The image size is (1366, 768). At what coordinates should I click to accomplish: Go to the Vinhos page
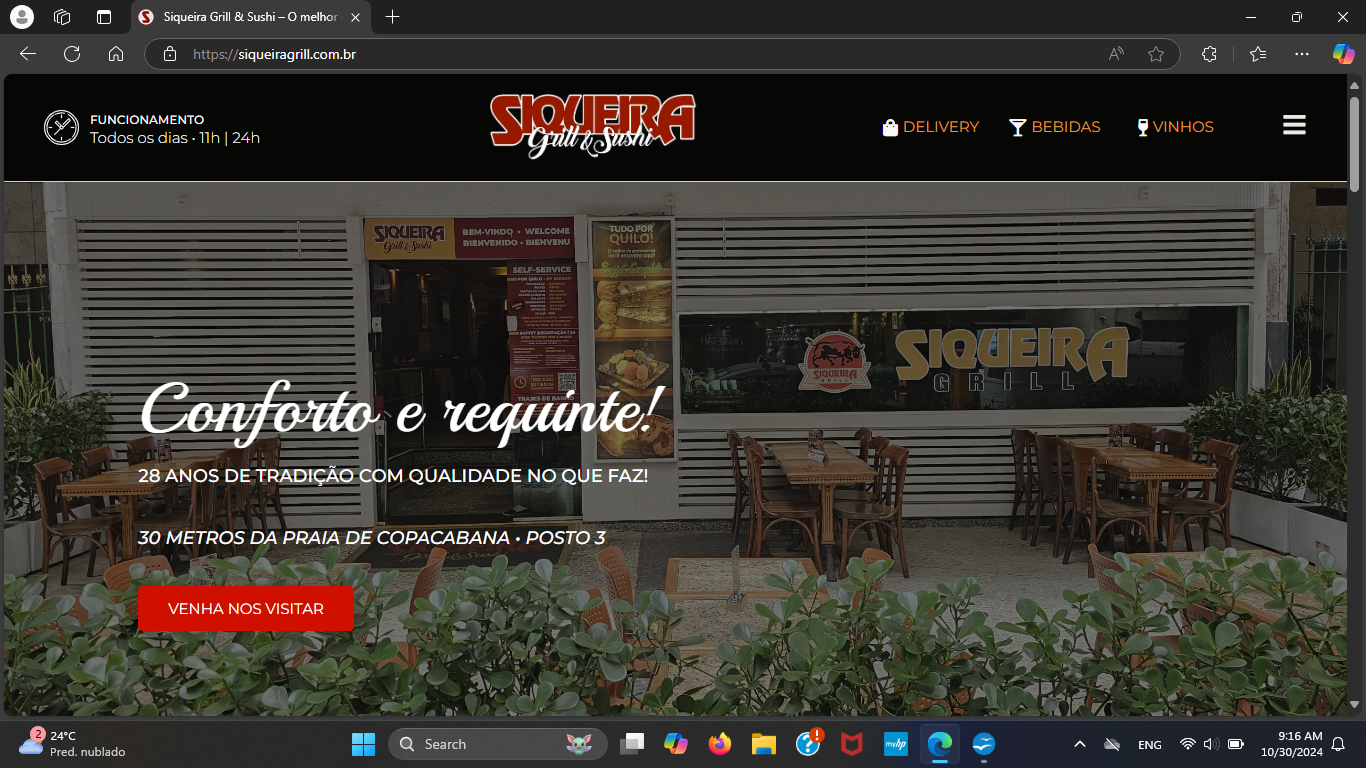(1175, 127)
